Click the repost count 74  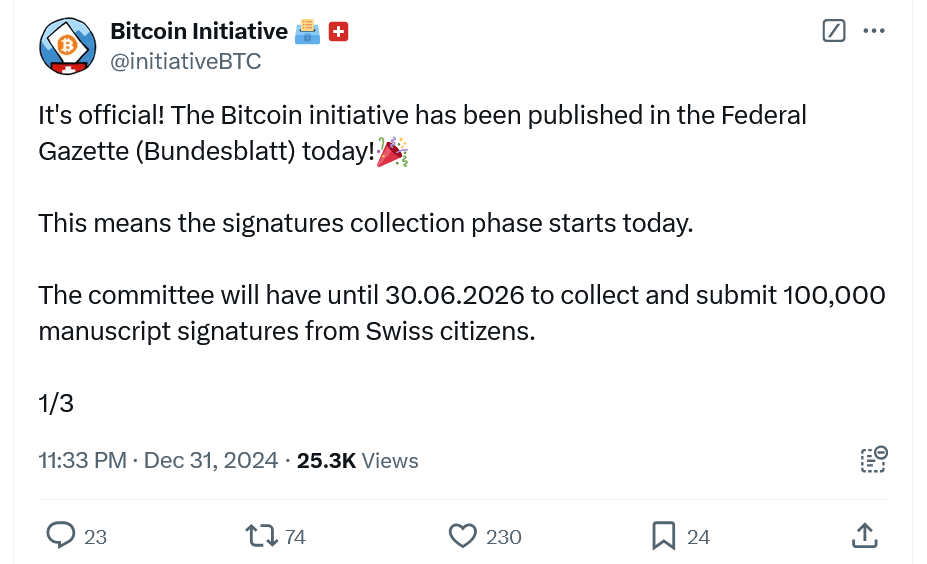click(294, 537)
